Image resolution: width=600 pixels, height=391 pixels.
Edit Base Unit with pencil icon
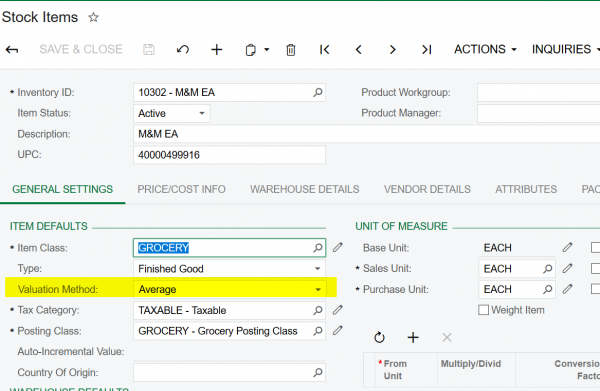coord(567,248)
